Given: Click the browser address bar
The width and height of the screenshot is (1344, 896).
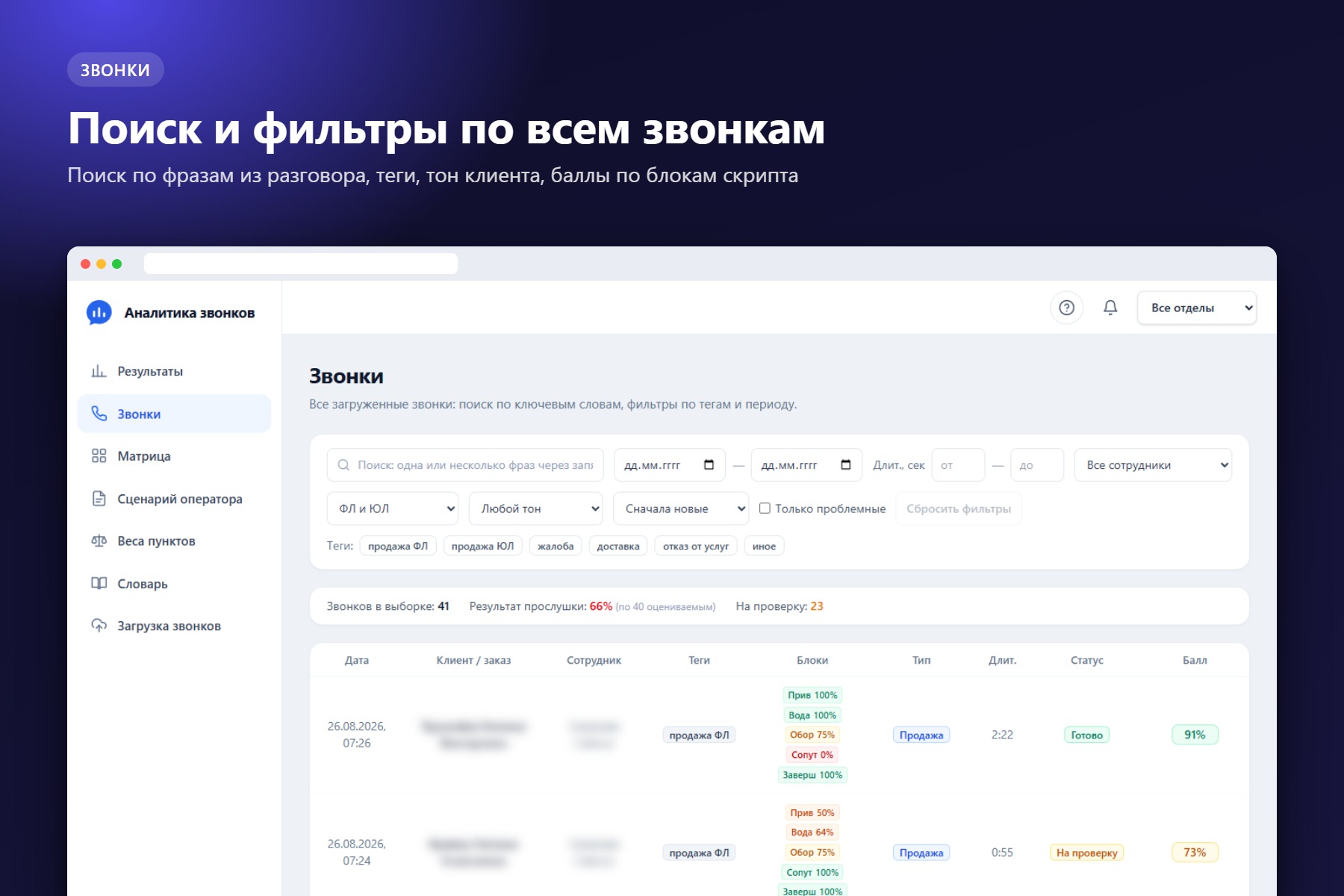Looking at the screenshot, I should coord(301,264).
